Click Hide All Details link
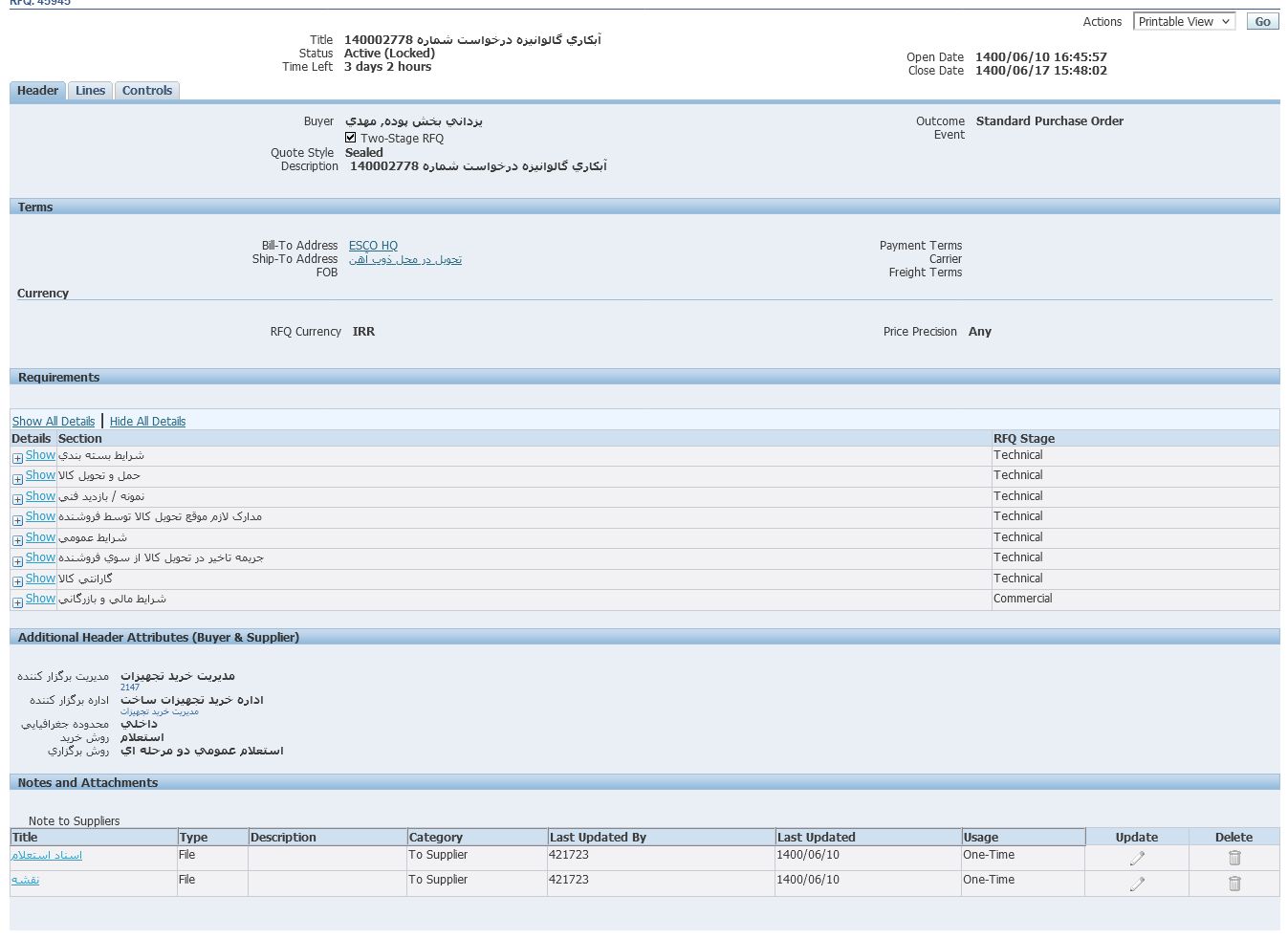The height and width of the screenshot is (939, 1288). pyautogui.click(x=147, y=422)
